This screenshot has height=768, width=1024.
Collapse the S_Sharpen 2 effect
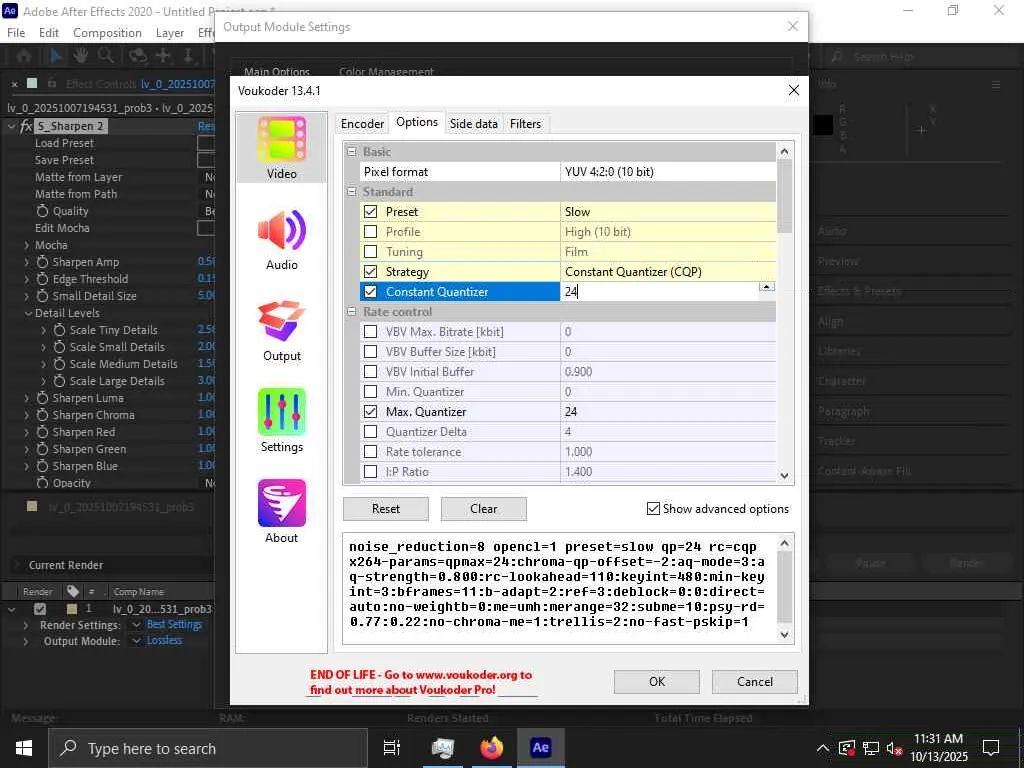coord(11,126)
